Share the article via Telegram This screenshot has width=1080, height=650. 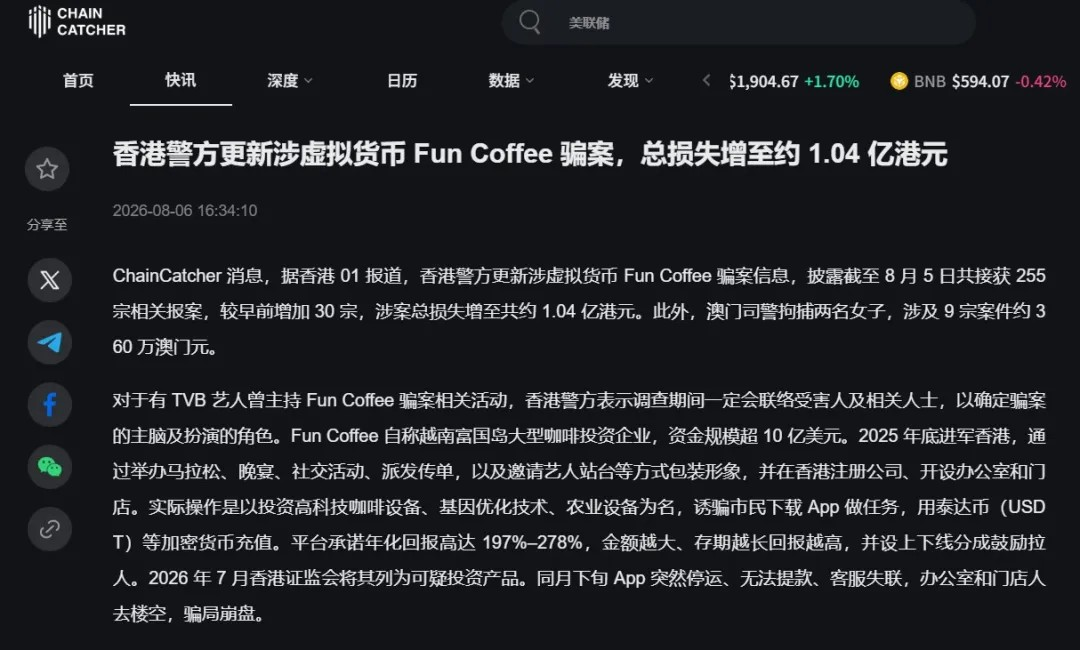click(50, 342)
